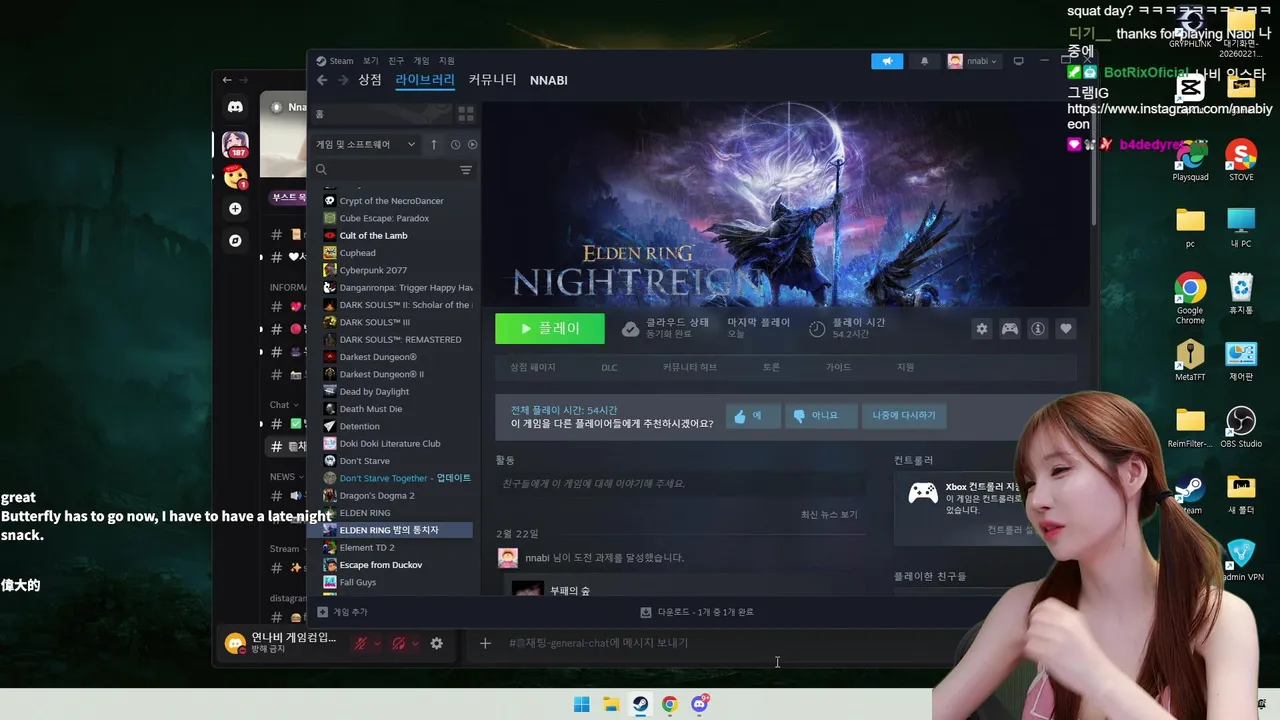Unmute microphone in the Discord user panel
The width and height of the screenshot is (1280, 720).
(360, 643)
